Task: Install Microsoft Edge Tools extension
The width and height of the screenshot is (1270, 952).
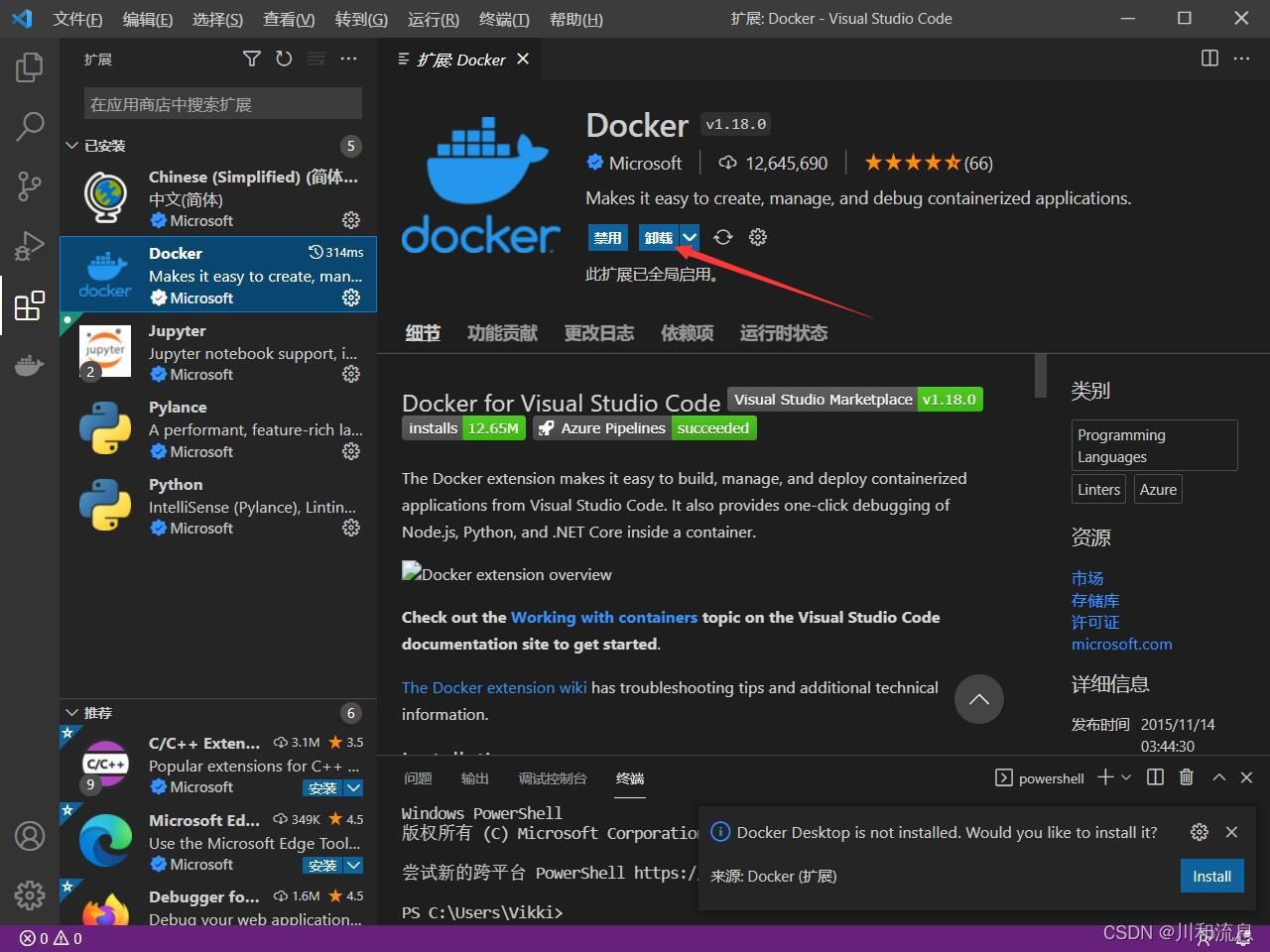Action: point(322,866)
